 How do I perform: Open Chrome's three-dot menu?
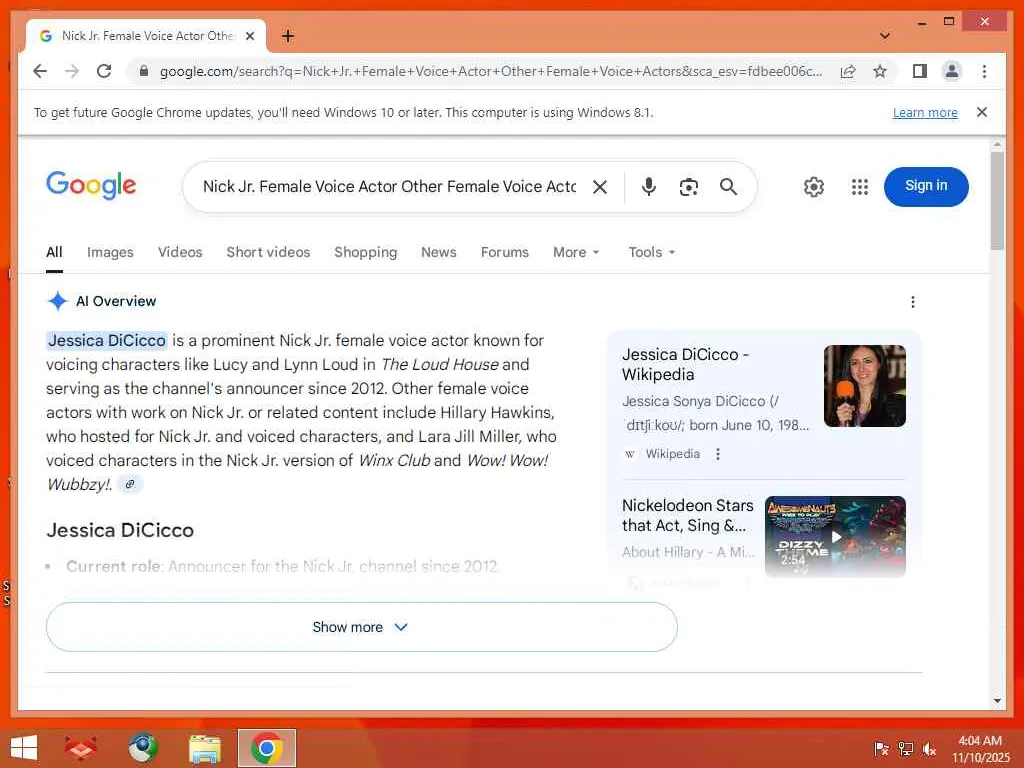tap(984, 71)
